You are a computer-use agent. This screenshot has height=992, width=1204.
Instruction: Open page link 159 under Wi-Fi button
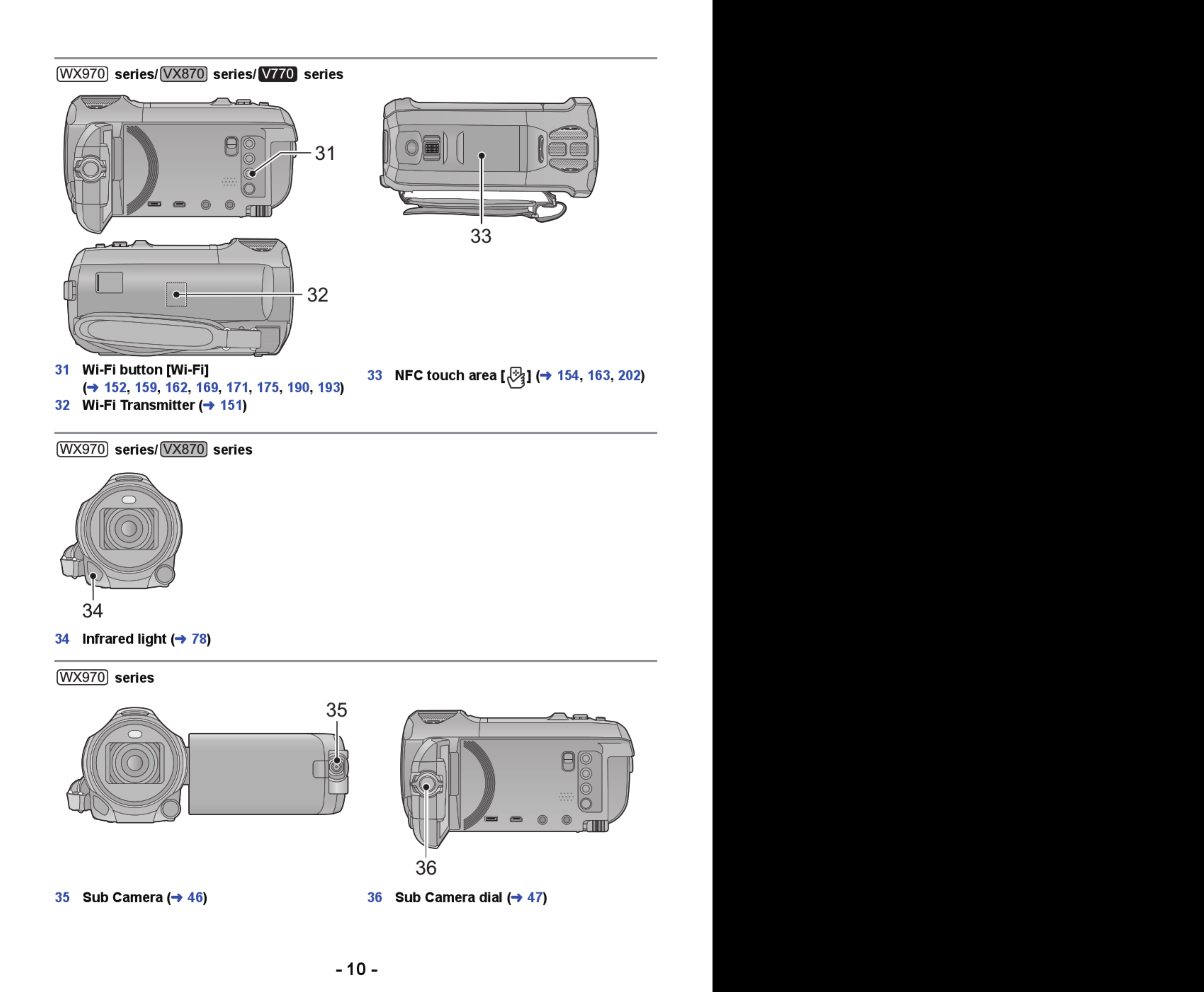click(x=146, y=387)
